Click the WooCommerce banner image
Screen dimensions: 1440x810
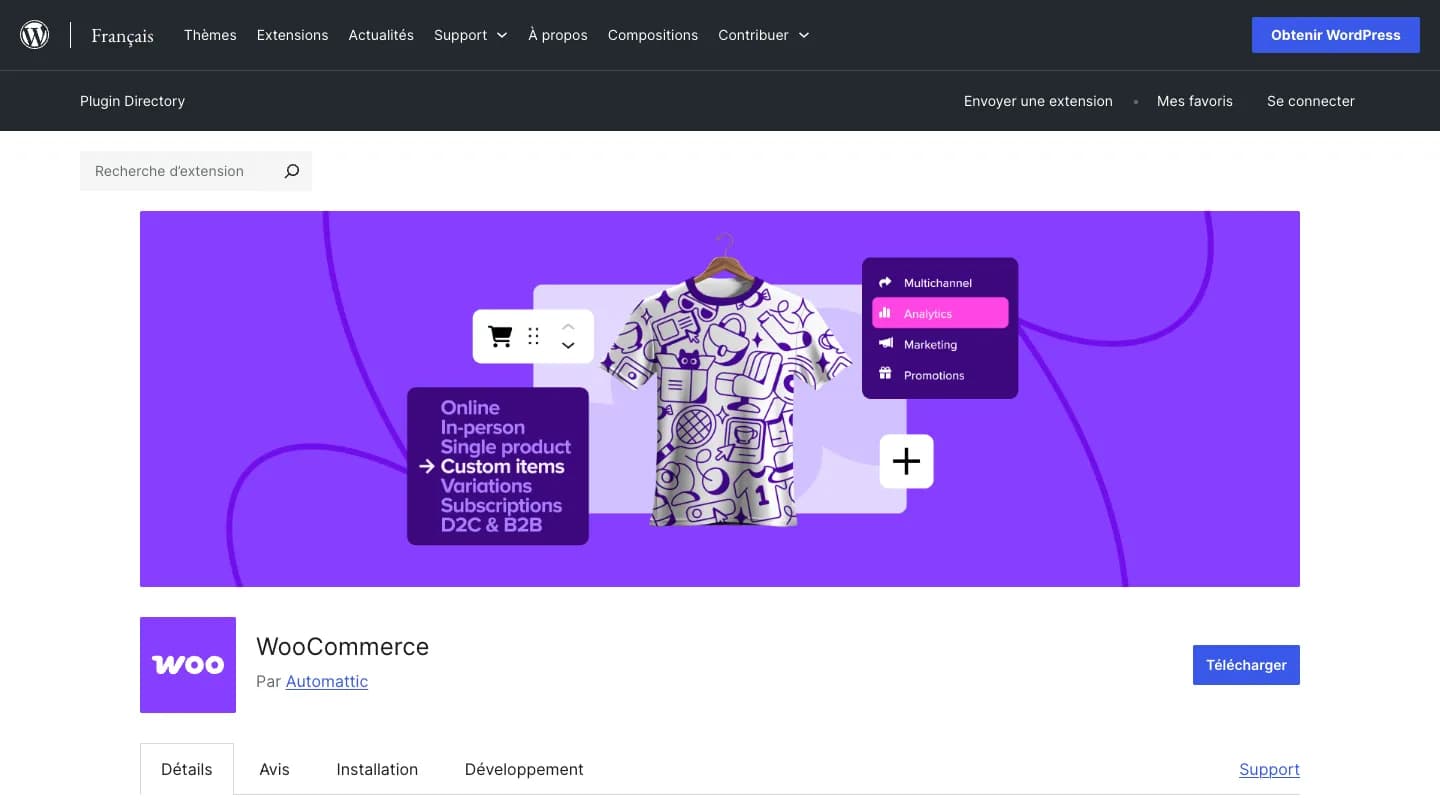(x=720, y=399)
